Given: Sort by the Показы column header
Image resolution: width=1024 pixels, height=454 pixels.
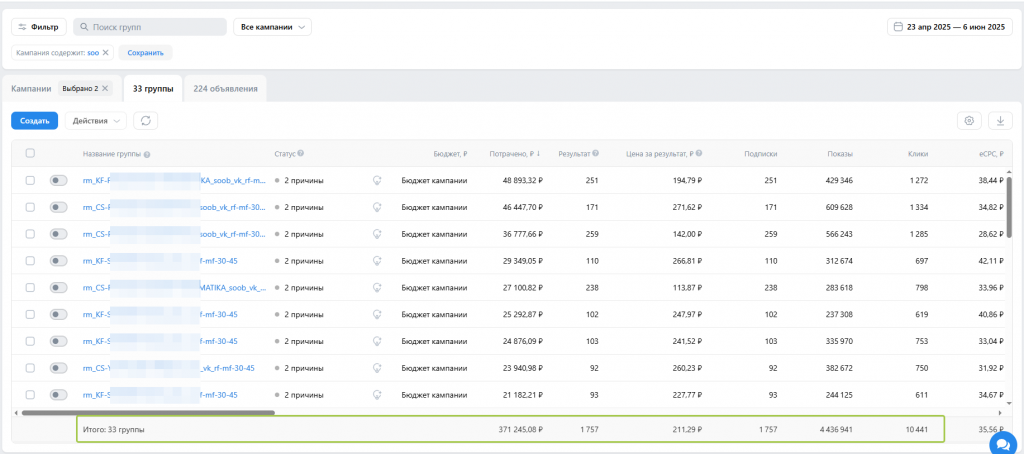Looking at the screenshot, I should 841,154.
